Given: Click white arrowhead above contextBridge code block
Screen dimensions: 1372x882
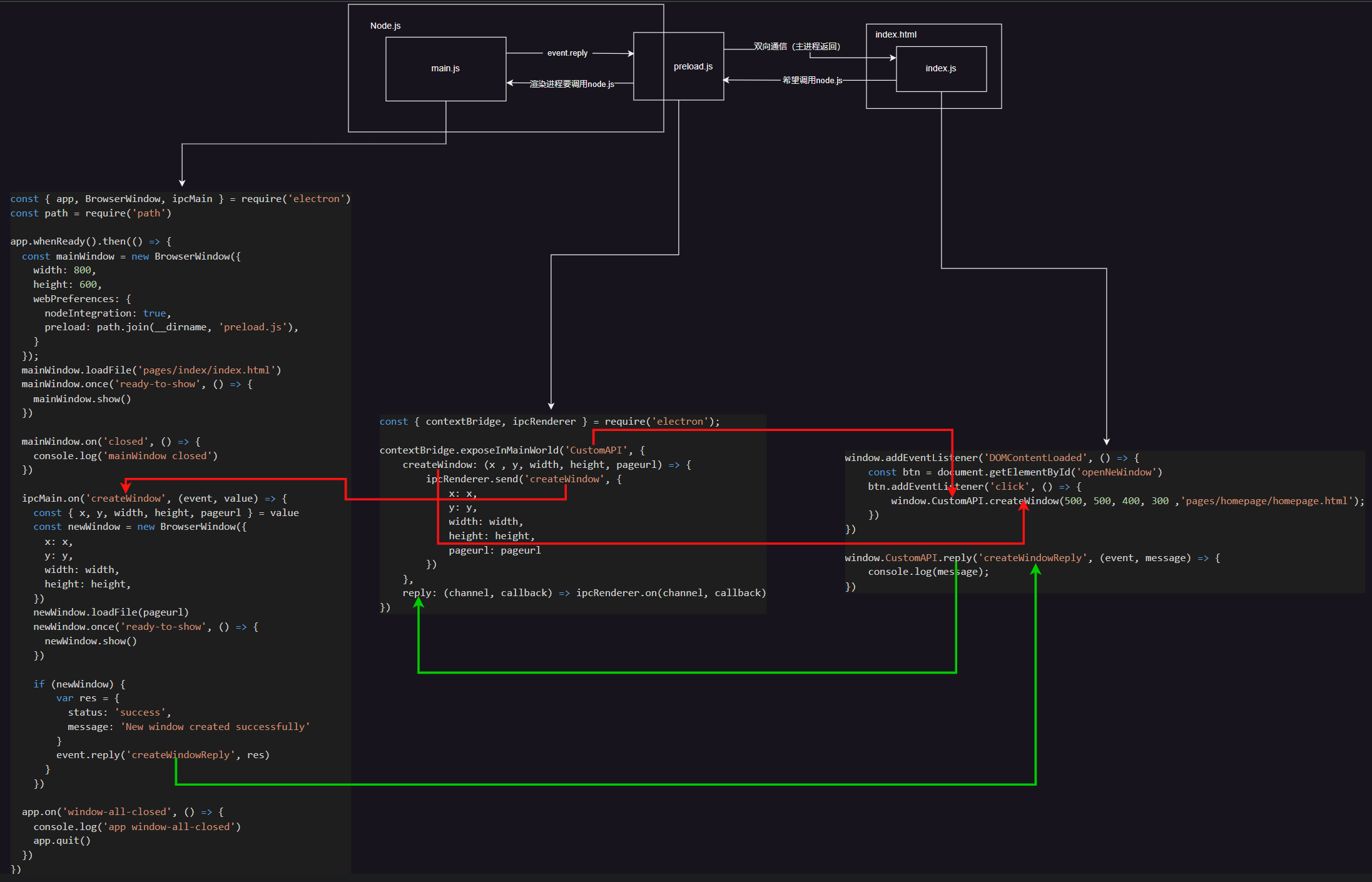Looking at the screenshot, I should 551,406.
